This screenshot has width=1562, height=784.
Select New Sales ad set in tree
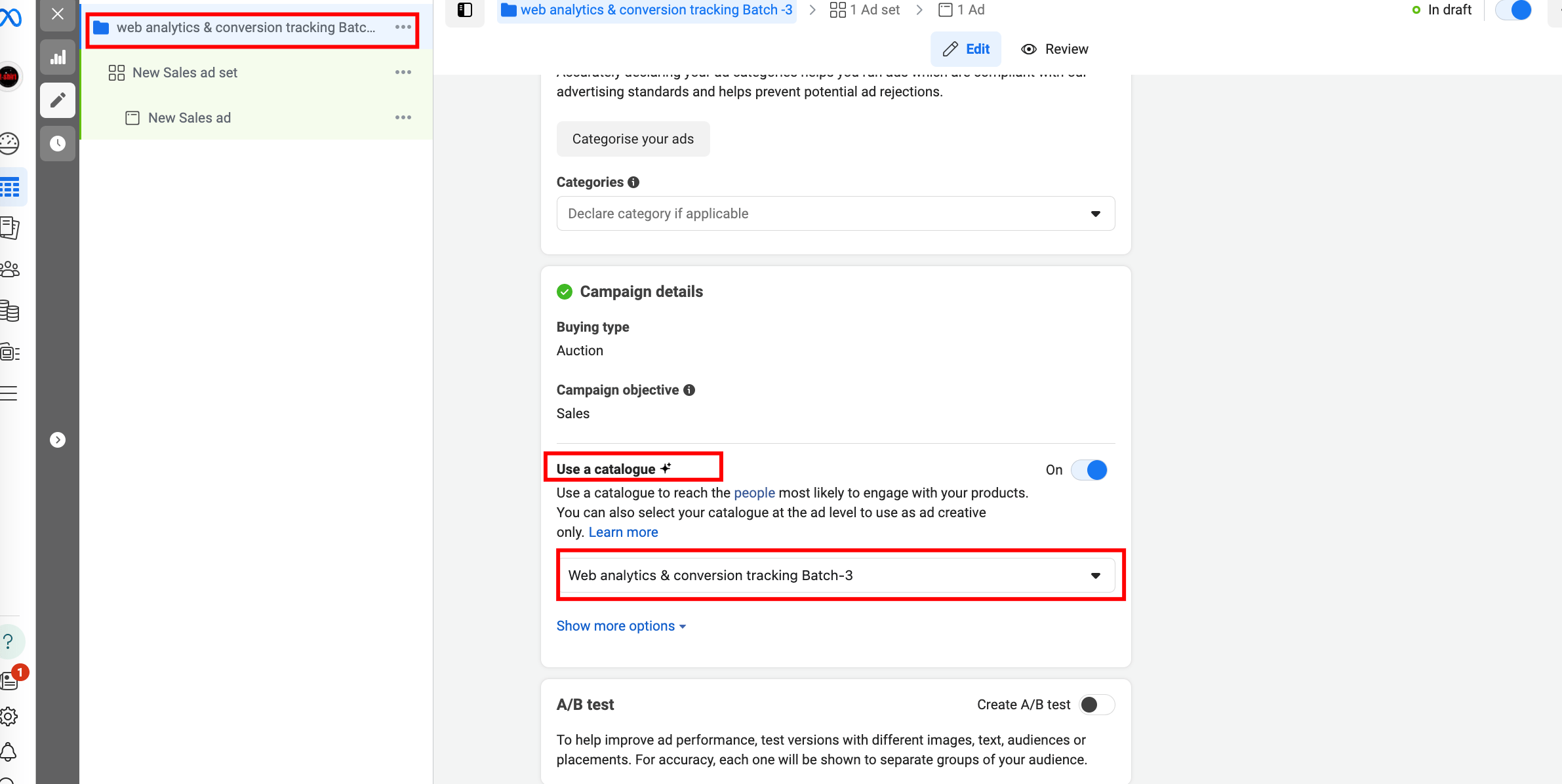point(185,73)
